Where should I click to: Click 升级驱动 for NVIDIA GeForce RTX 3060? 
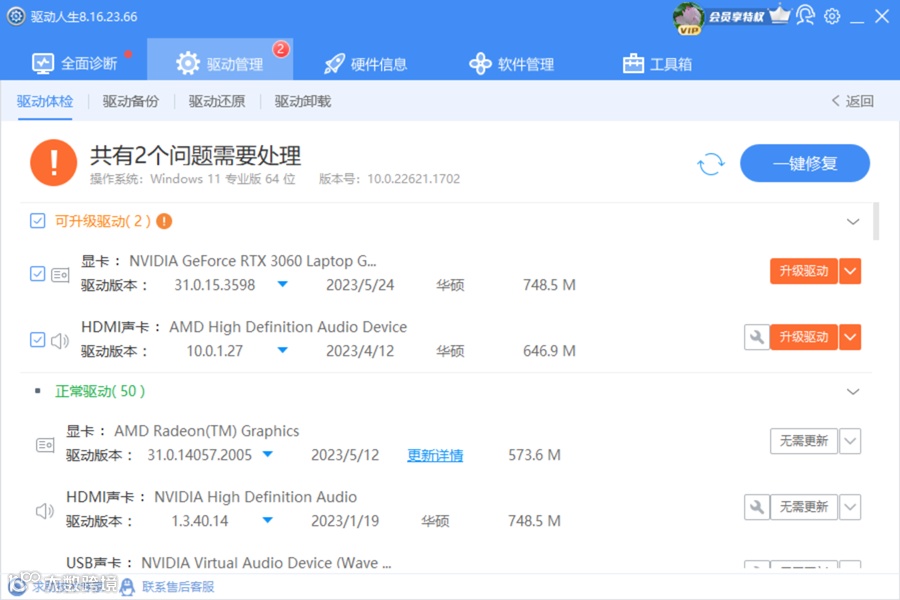tap(804, 271)
